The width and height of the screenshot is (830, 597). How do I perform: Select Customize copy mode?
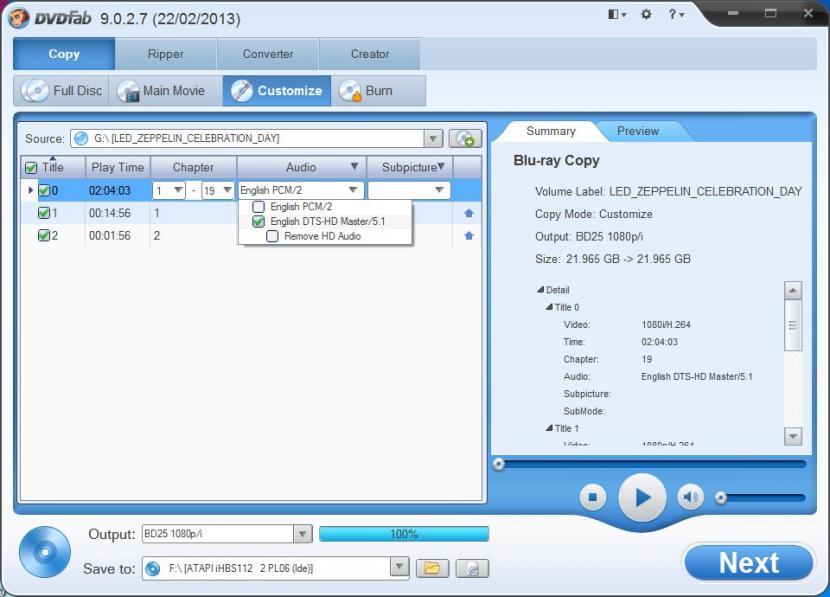coord(277,91)
